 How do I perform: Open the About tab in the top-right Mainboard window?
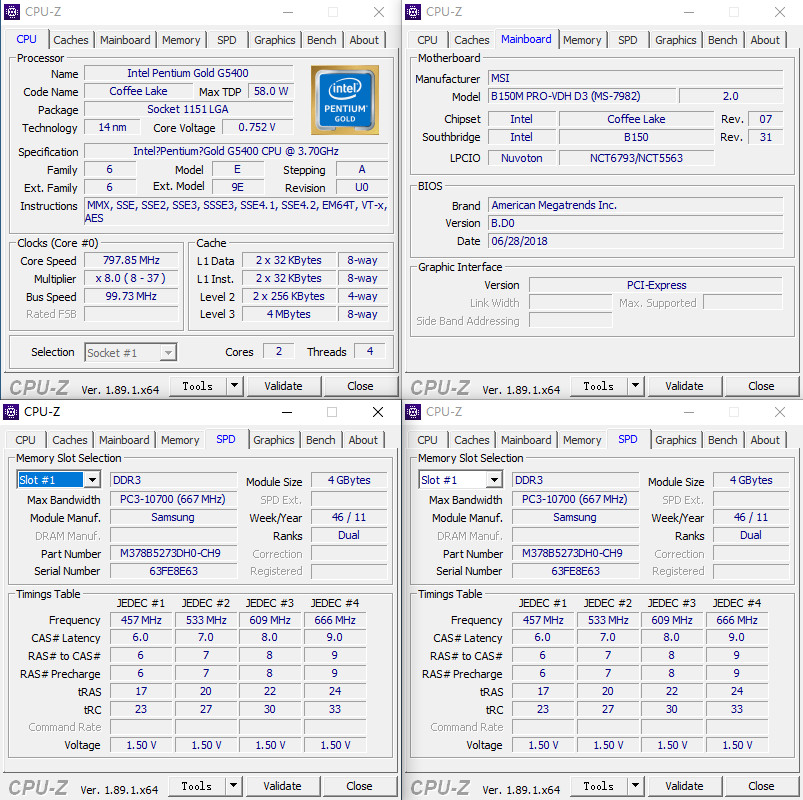pos(765,40)
